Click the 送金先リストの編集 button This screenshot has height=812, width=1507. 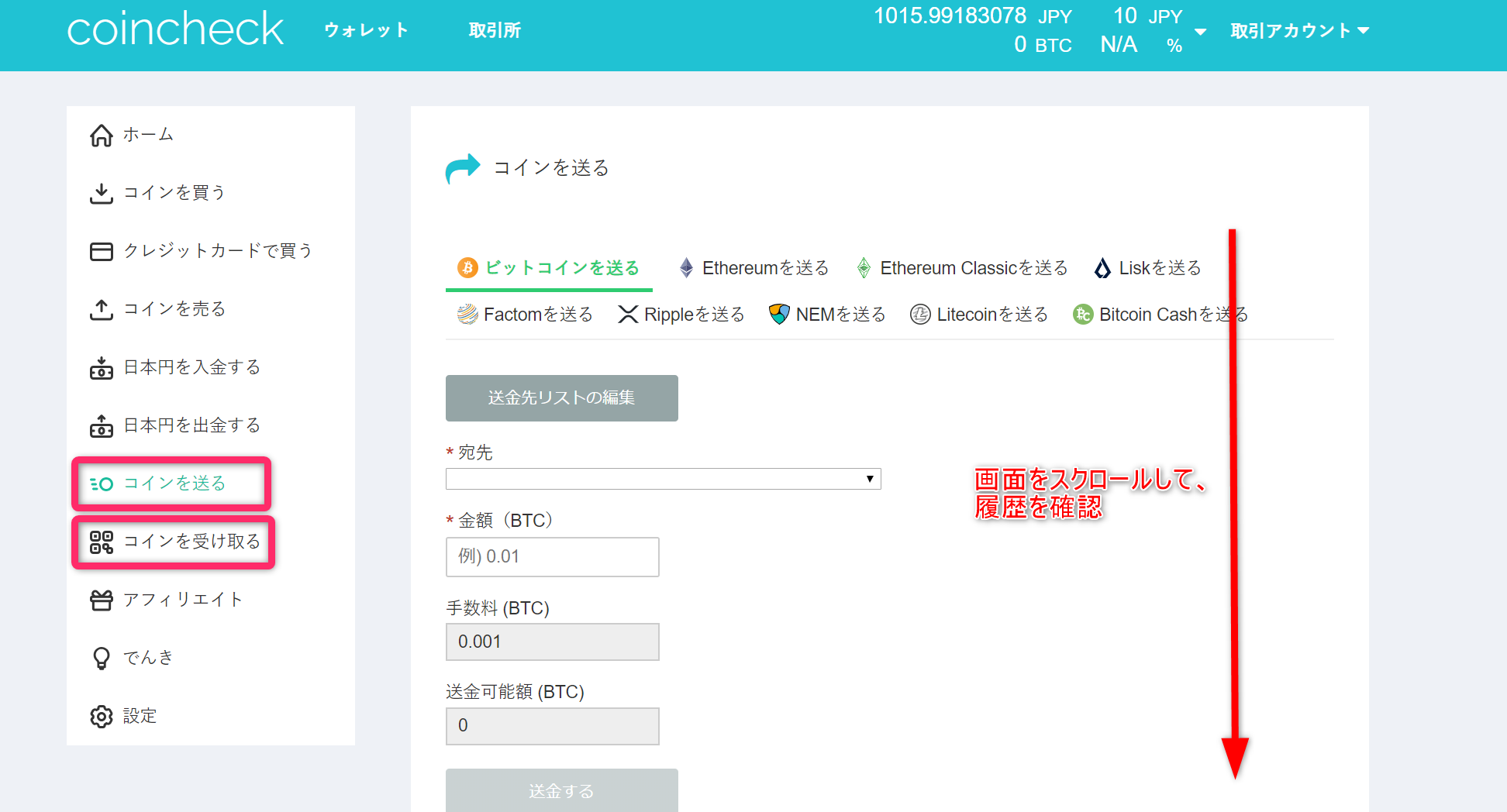pos(562,398)
